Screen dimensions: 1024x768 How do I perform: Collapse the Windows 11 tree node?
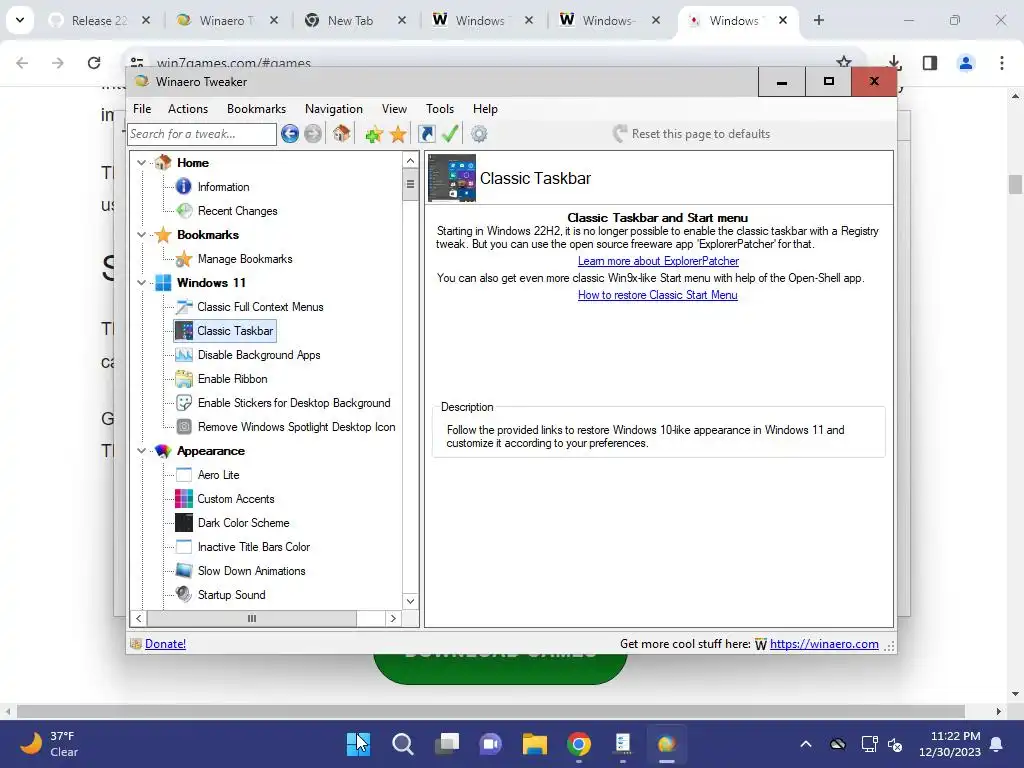point(141,283)
